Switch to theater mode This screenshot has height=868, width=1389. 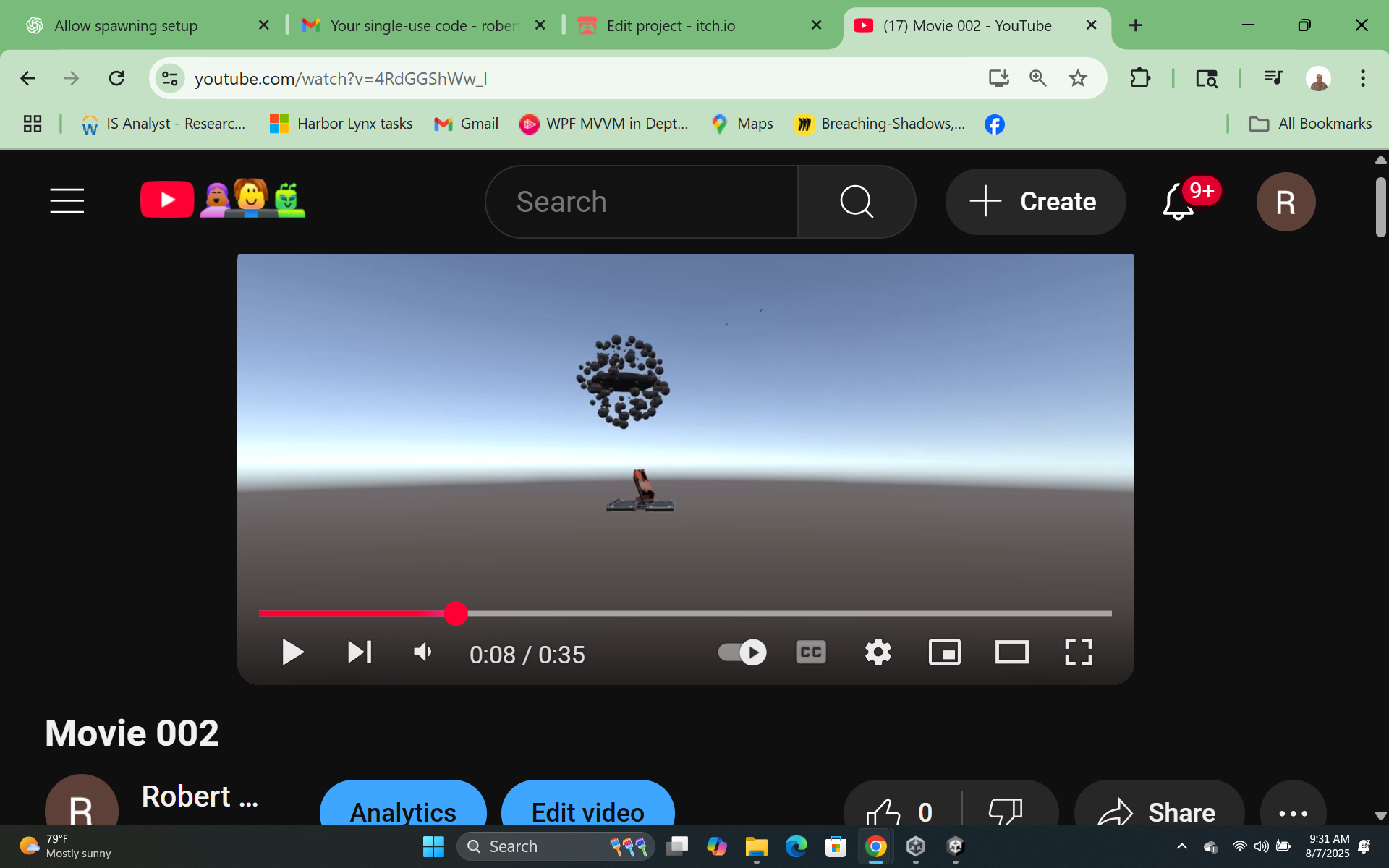(x=1011, y=652)
